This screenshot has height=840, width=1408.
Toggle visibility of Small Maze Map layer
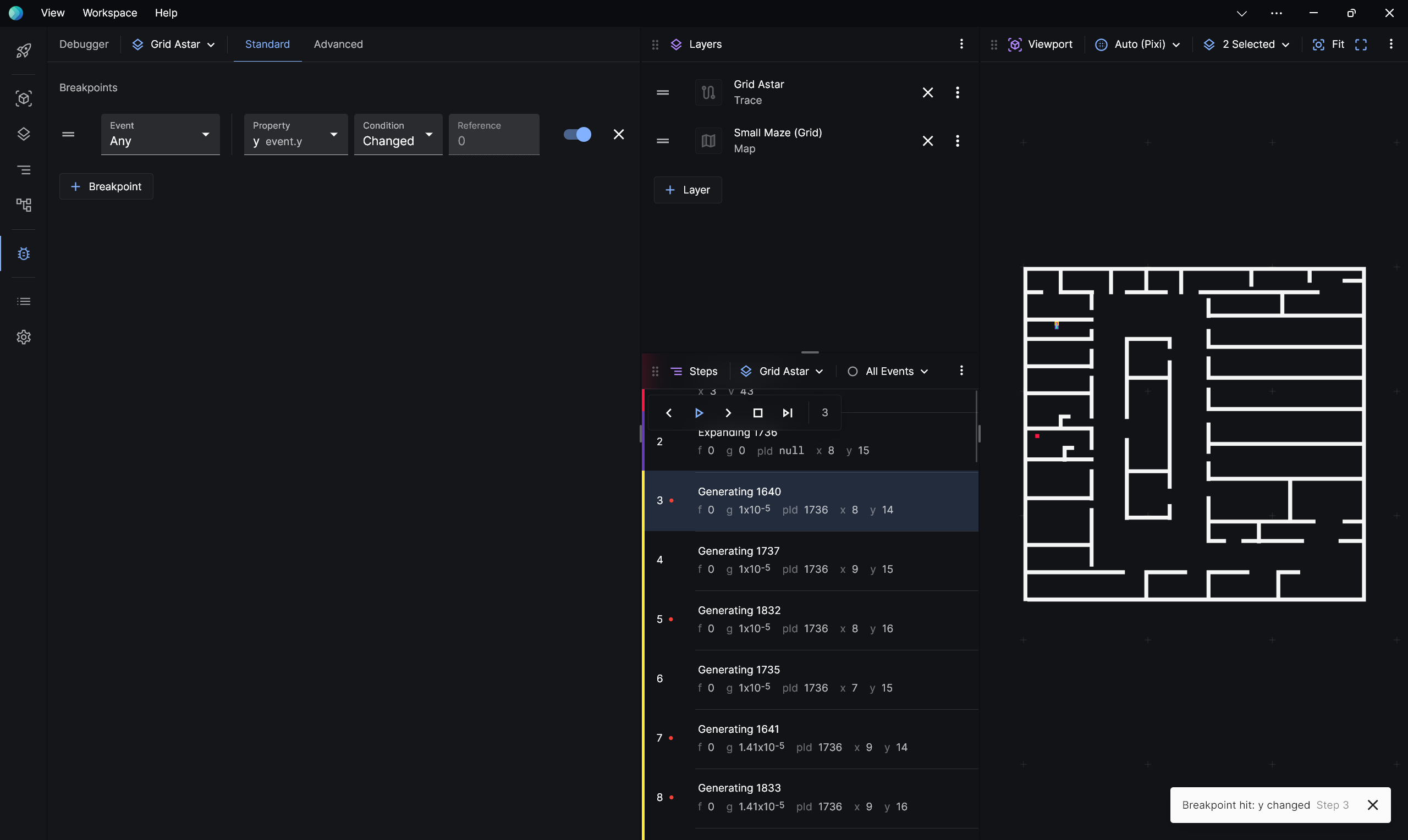coord(708,140)
